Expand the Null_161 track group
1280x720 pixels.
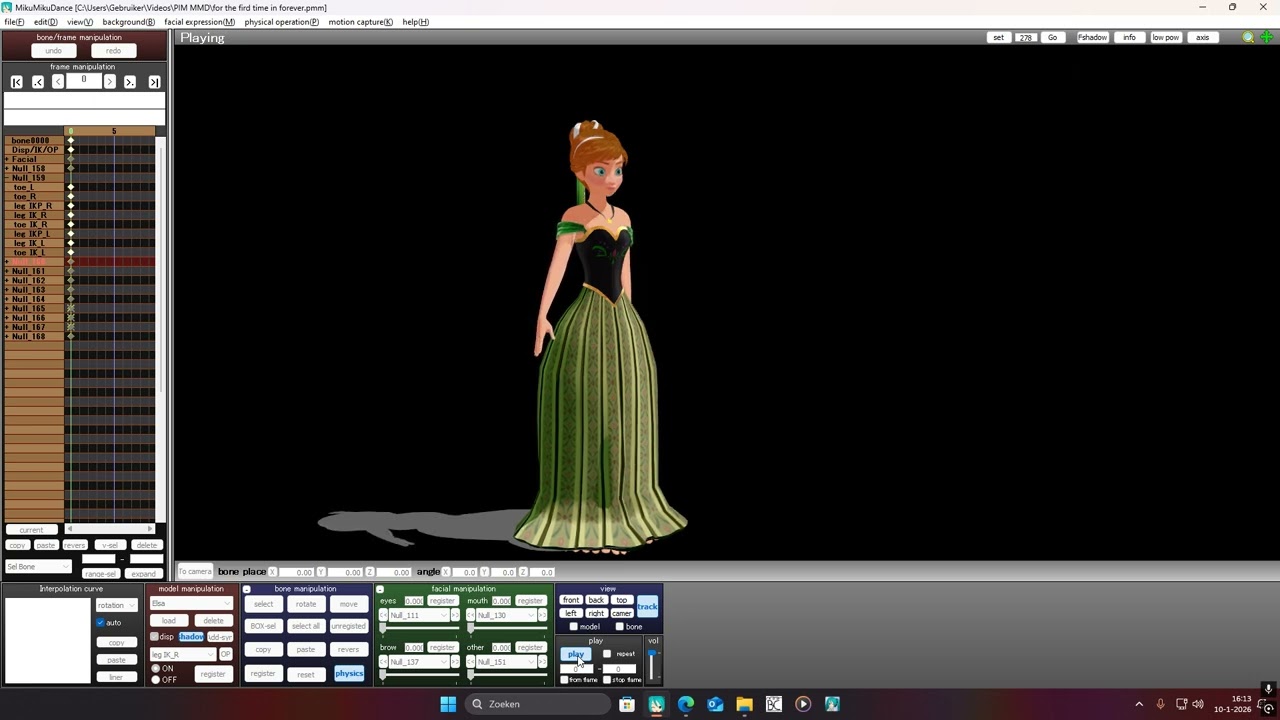[7, 271]
